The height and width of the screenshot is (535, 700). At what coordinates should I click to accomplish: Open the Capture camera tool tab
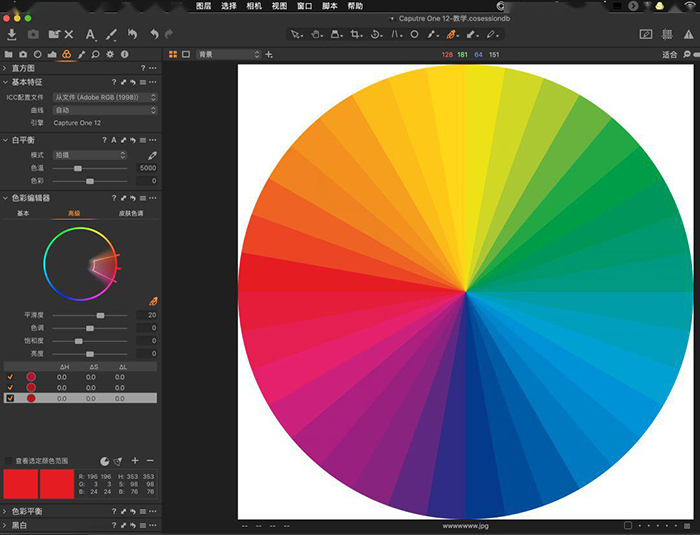(23, 54)
